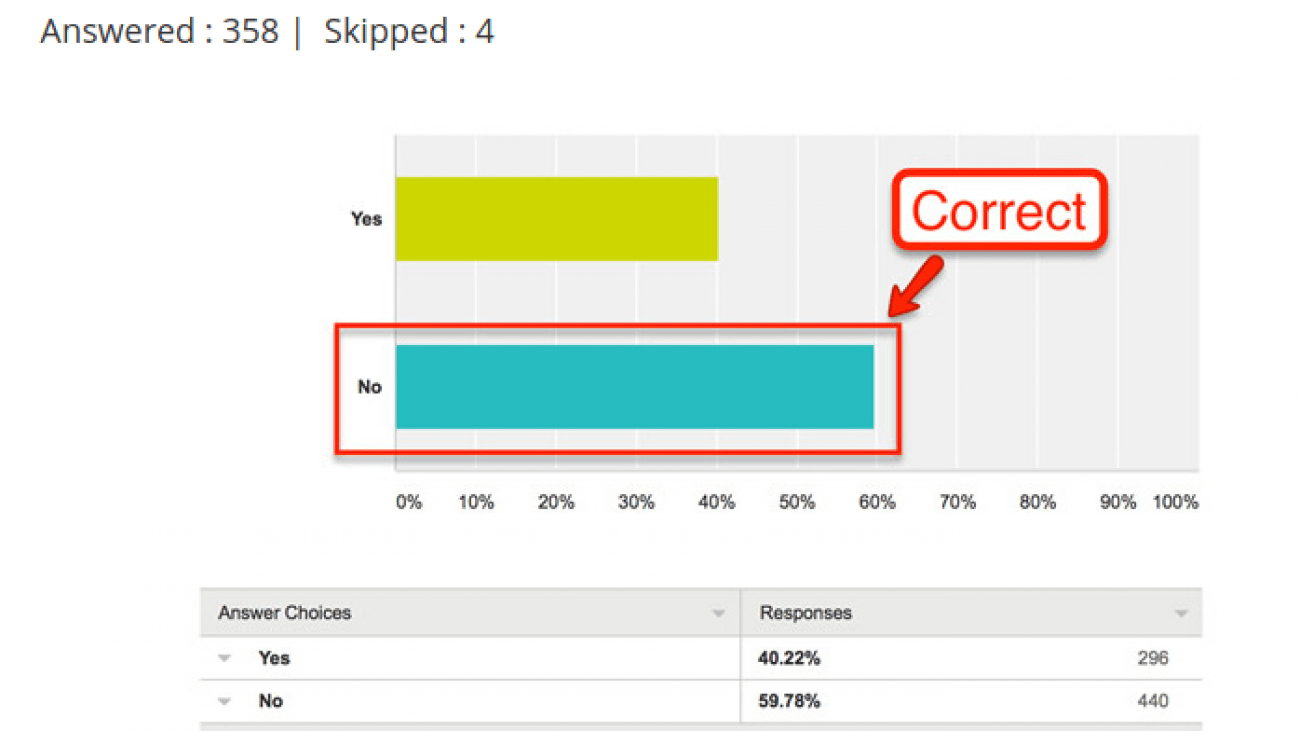Click the 296 response count
This screenshot has height=731, width=1300.
1152,658
